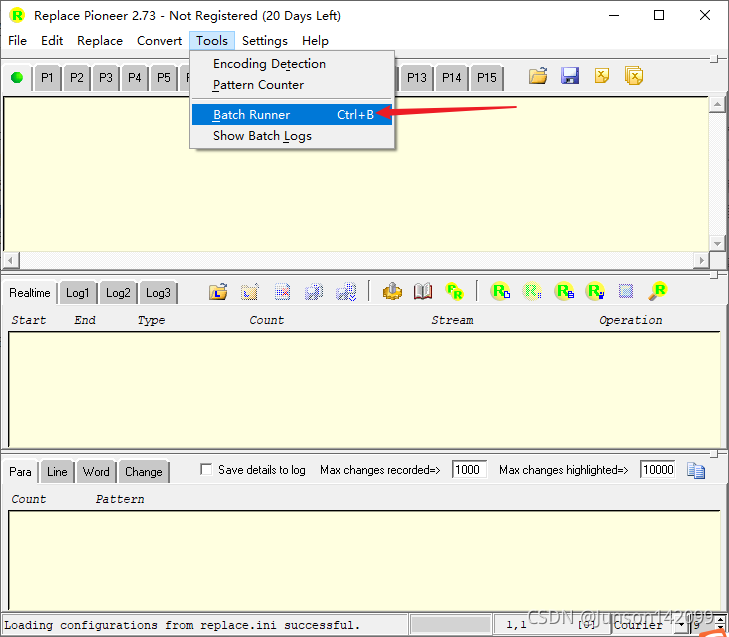Viewport: 729px width, 637px height.
Task: Open the Convert menu
Action: (159, 41)
